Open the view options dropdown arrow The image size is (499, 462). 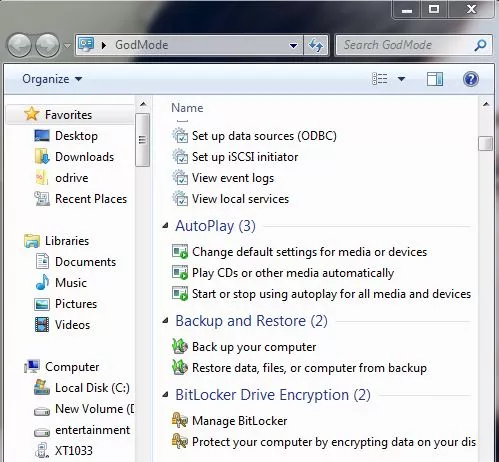[401, 79]
